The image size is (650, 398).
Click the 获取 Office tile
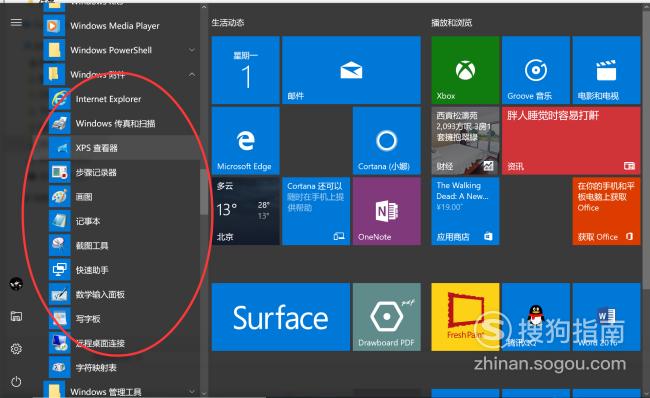click(606, 211)
